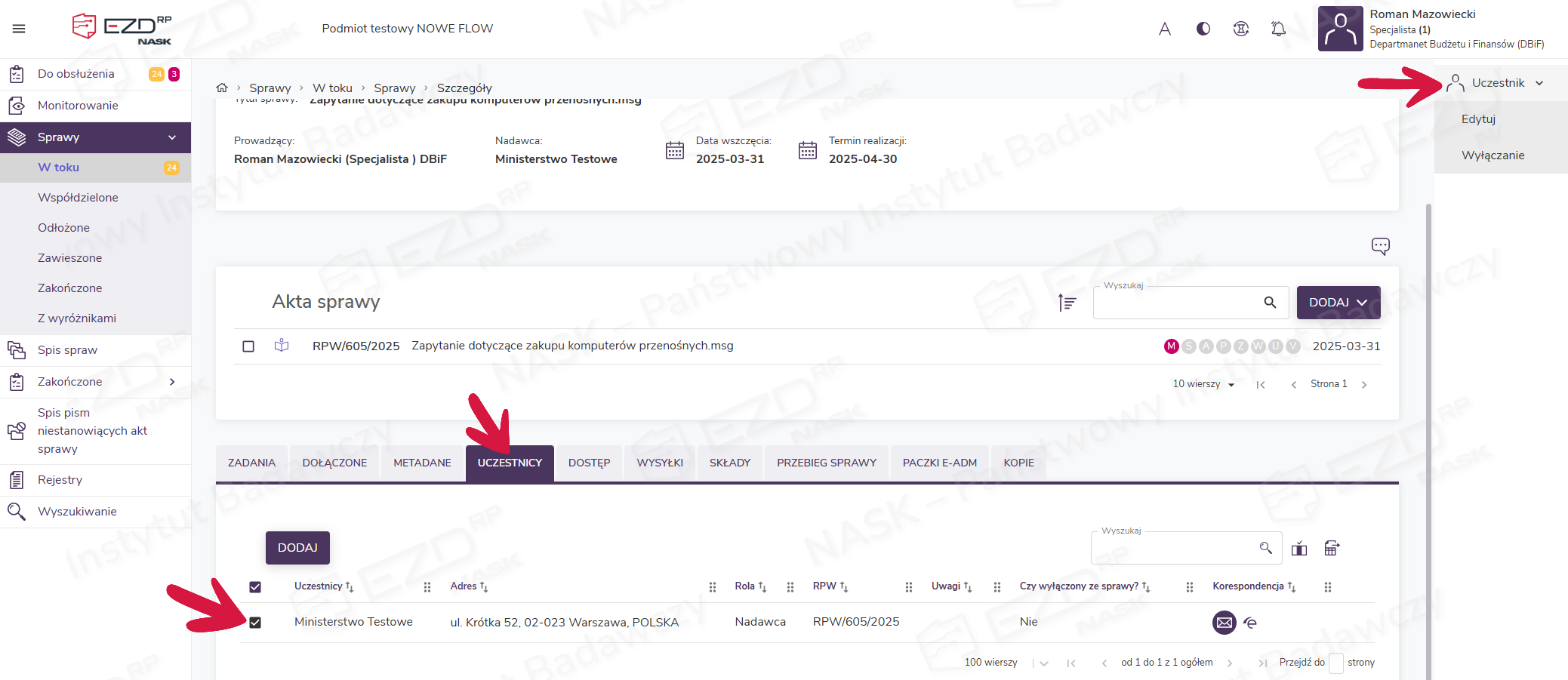
Task: Click the sort order icon in Akta sprawy
Action: 1067,303
